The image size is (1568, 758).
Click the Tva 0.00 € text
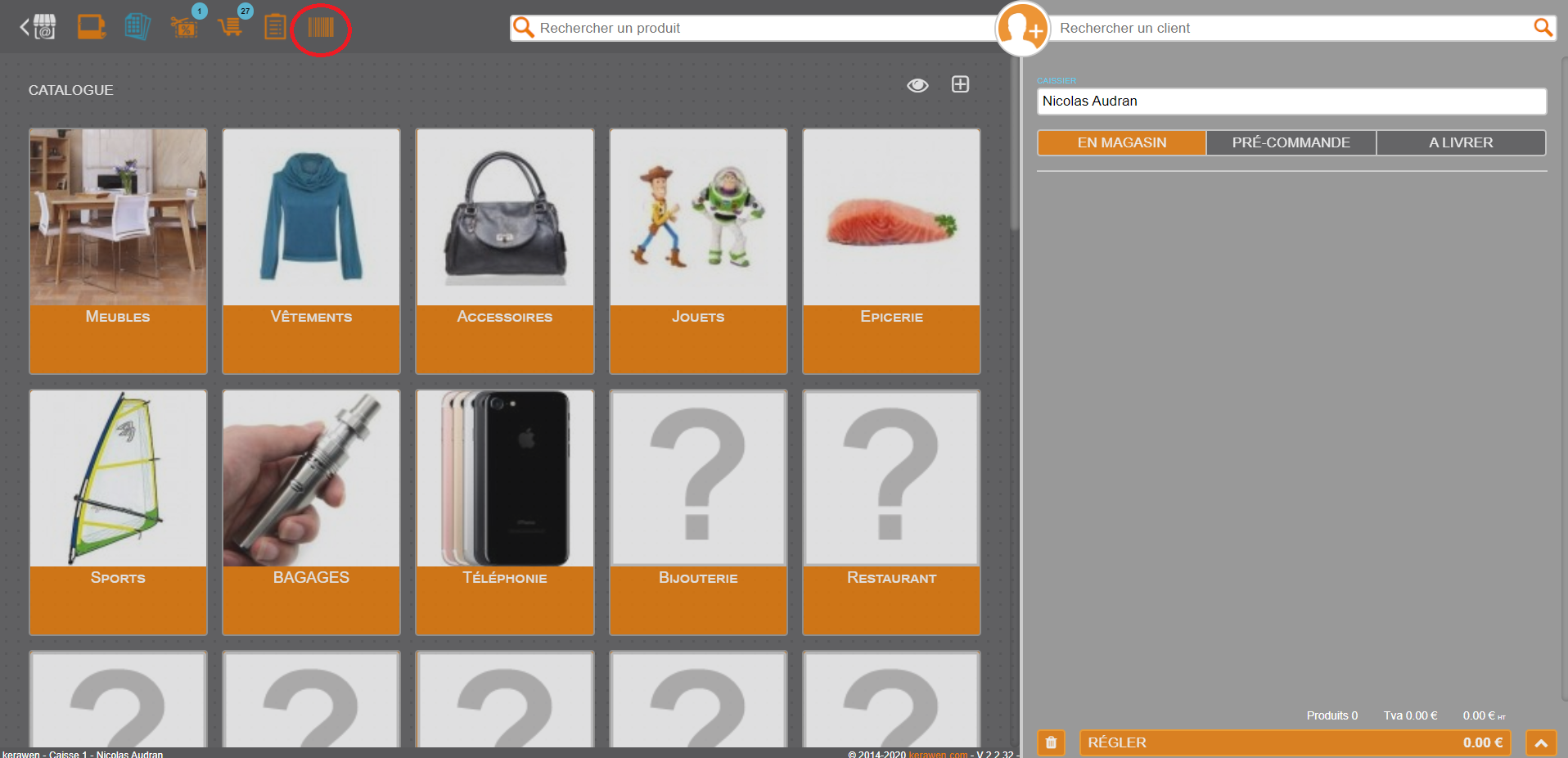coord(1410,715)
